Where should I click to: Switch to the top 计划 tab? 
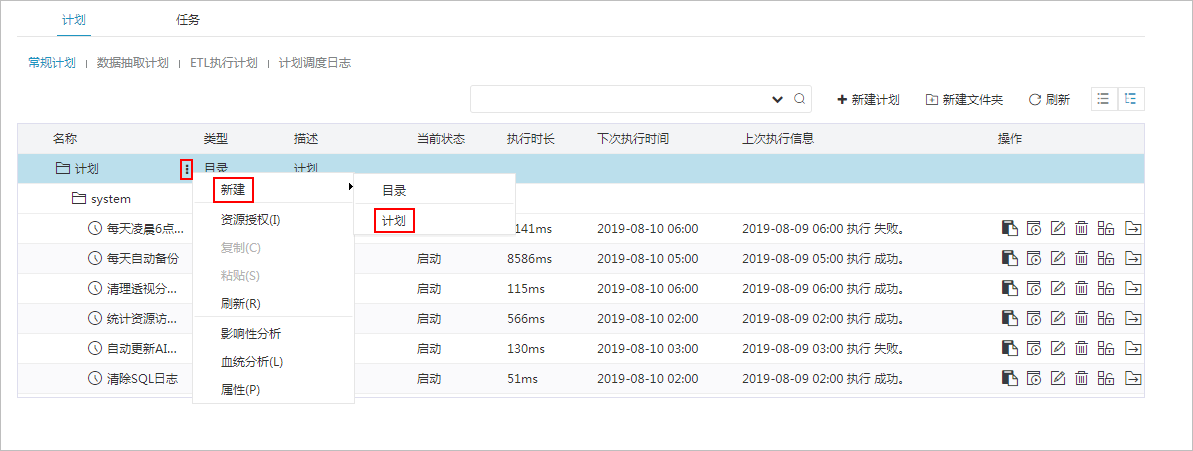(x=75, y=20)
